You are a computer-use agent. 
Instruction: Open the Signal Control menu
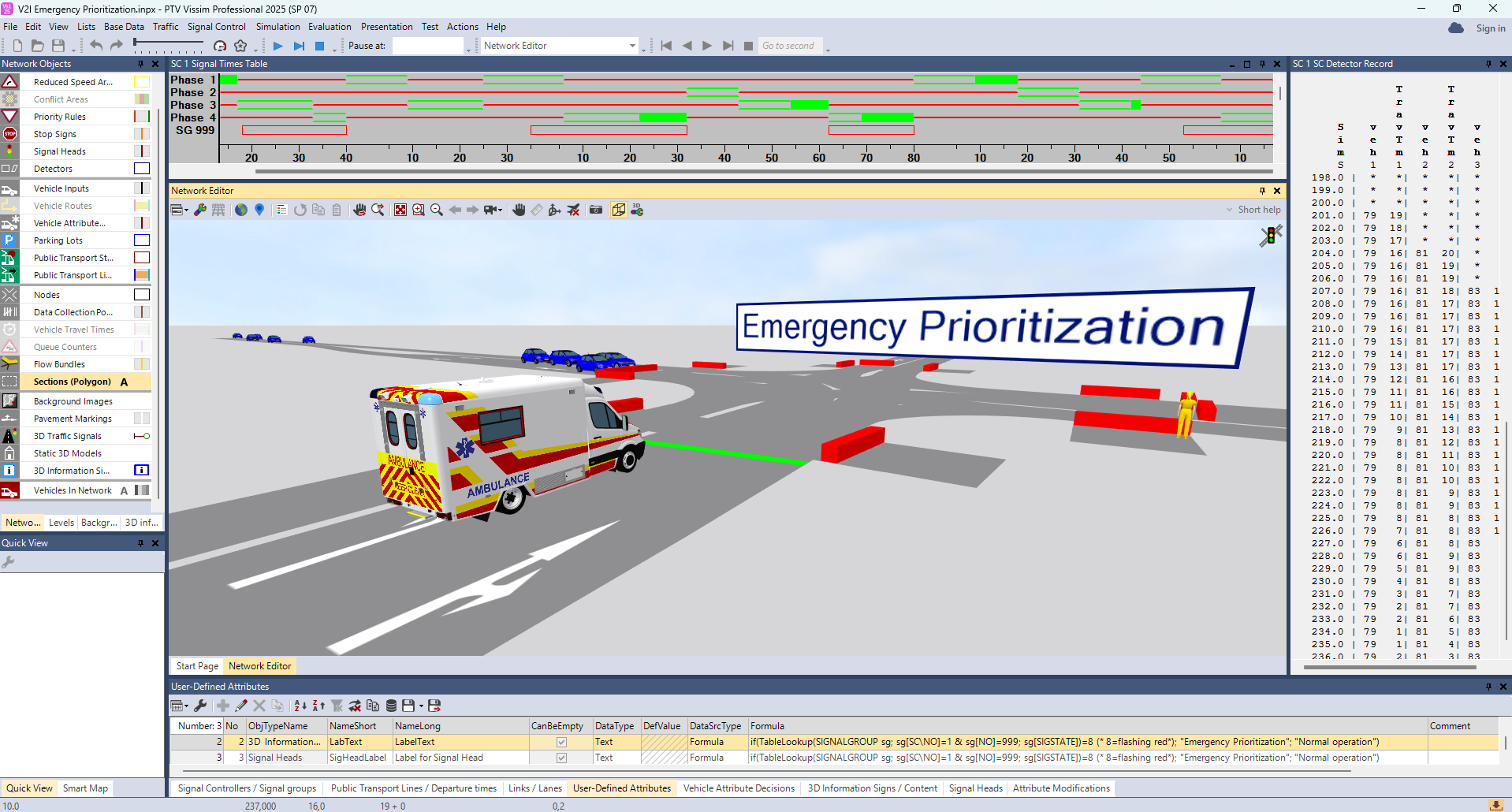coord(217,26)
